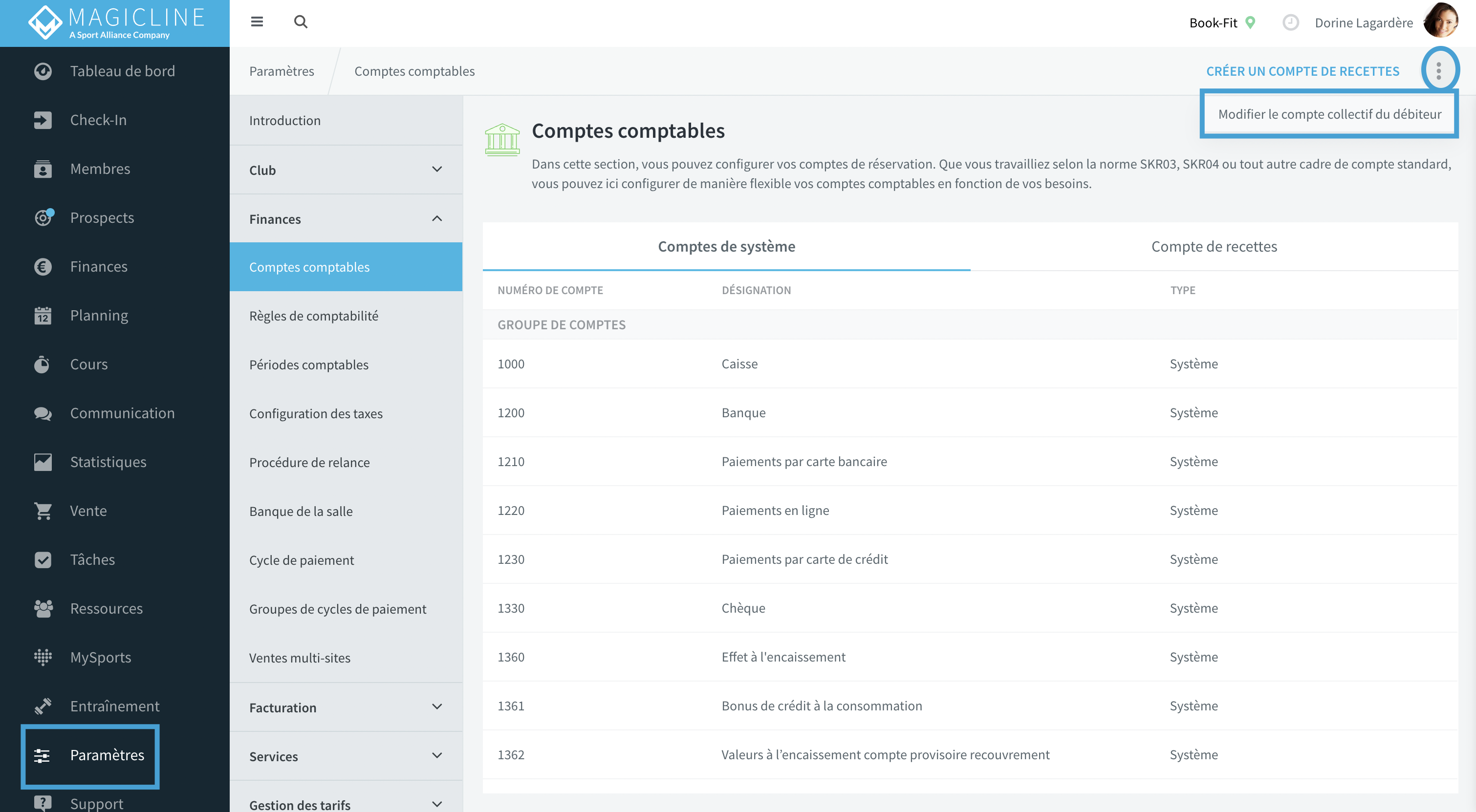1476x812 pixels.
Task: Click the Book-Fit location pin icon
Action: tap(1250, 22)
